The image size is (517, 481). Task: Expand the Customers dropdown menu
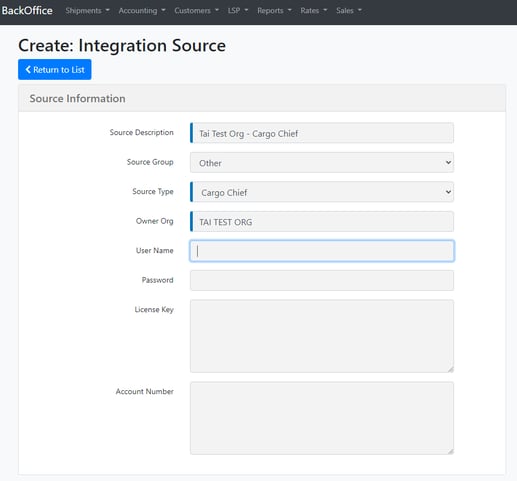197,11
